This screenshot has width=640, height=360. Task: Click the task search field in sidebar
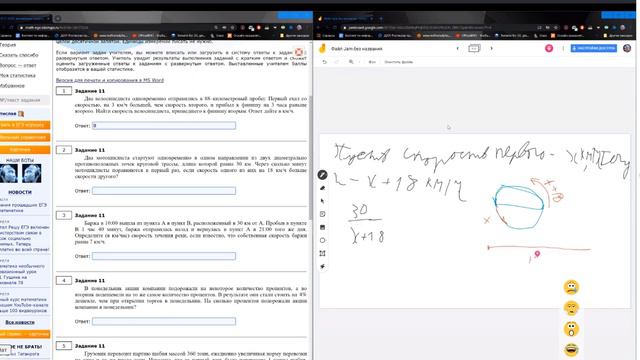coord(24,100)
